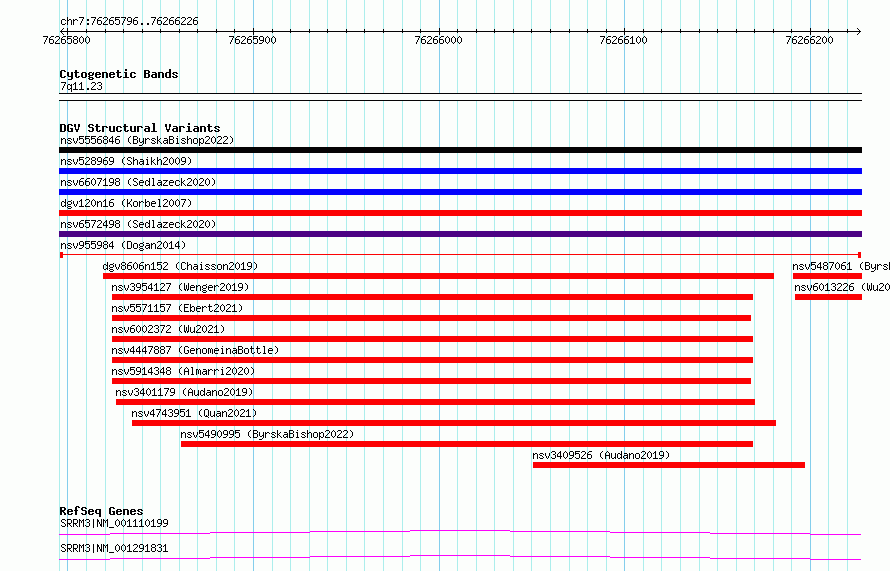Viewport: 890px width, 571px height.
Task: Open the SRRM3|NM_001291831 gene label
Action: (x=114, y=548)
